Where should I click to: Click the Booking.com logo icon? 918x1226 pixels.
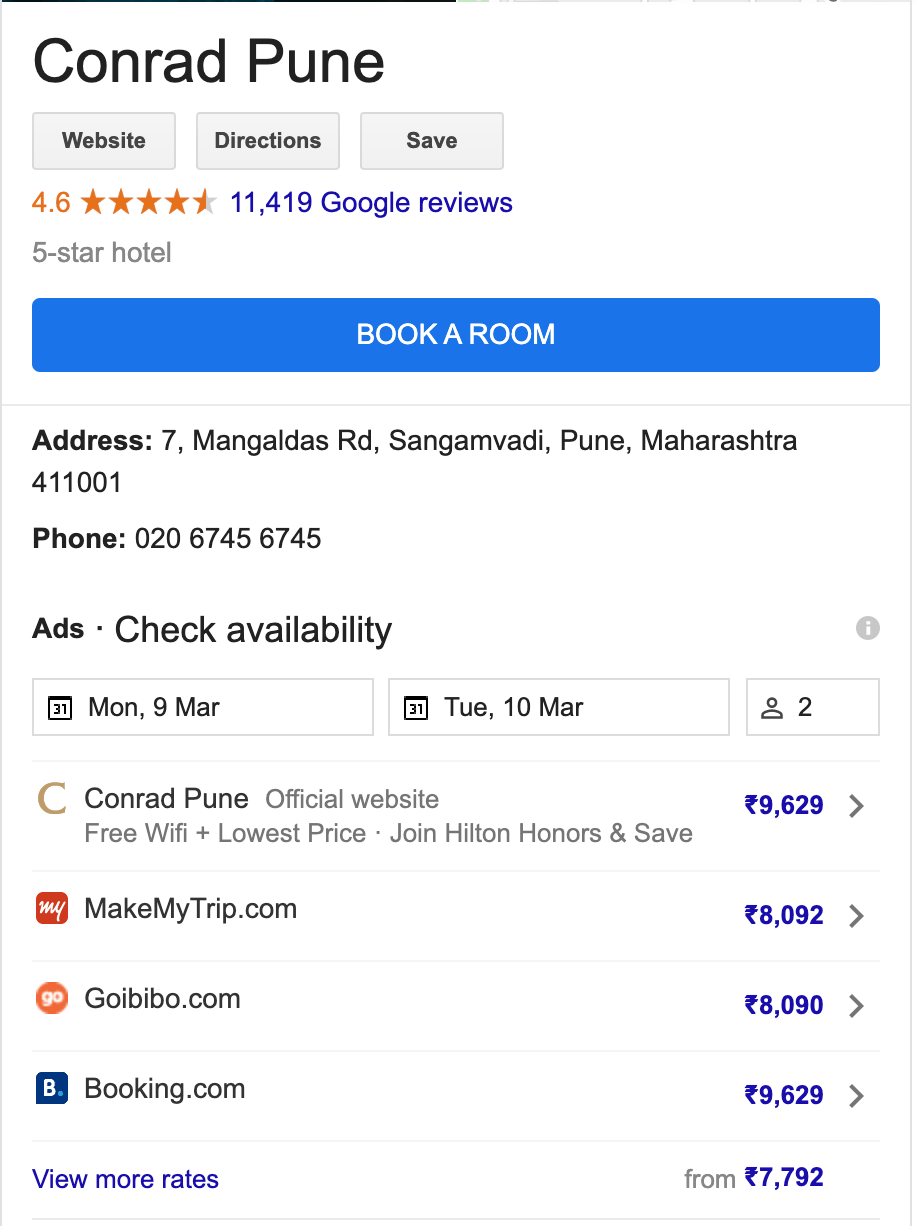tap(52, 1089)
